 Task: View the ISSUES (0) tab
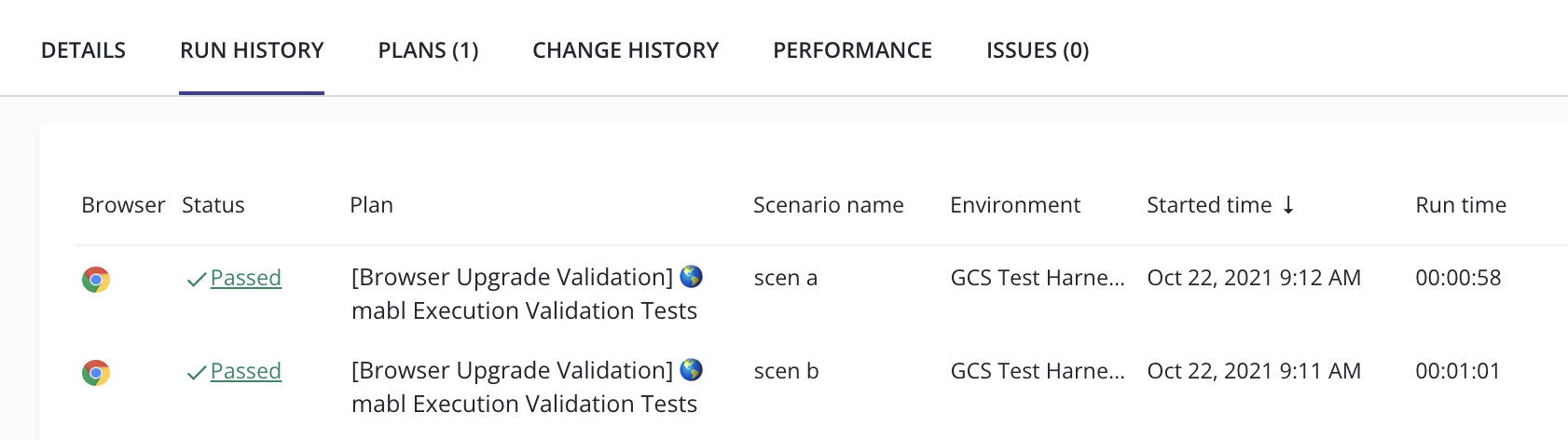click(x=1038, y=50)
